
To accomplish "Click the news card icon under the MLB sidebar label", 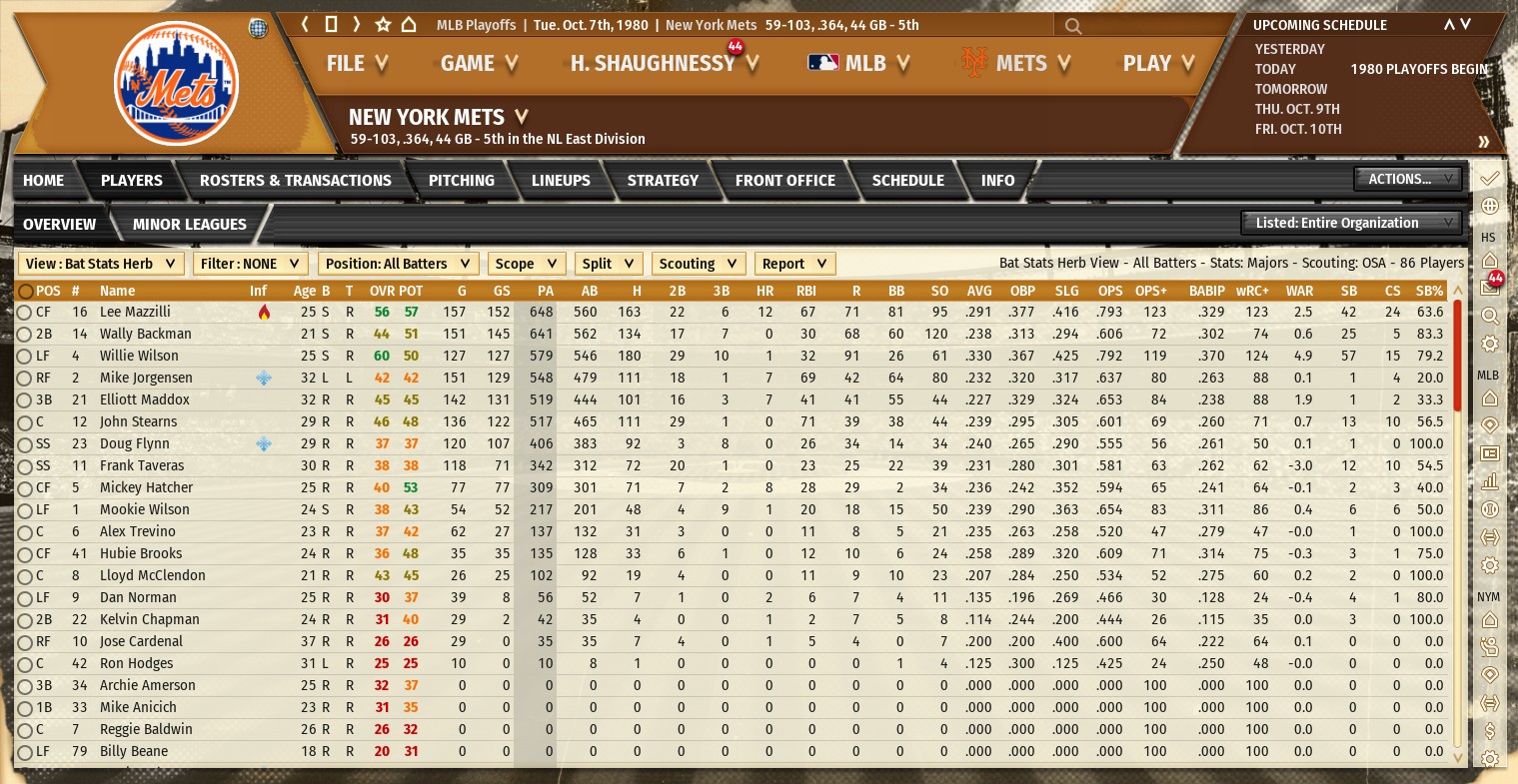I will coord(1490,453).
